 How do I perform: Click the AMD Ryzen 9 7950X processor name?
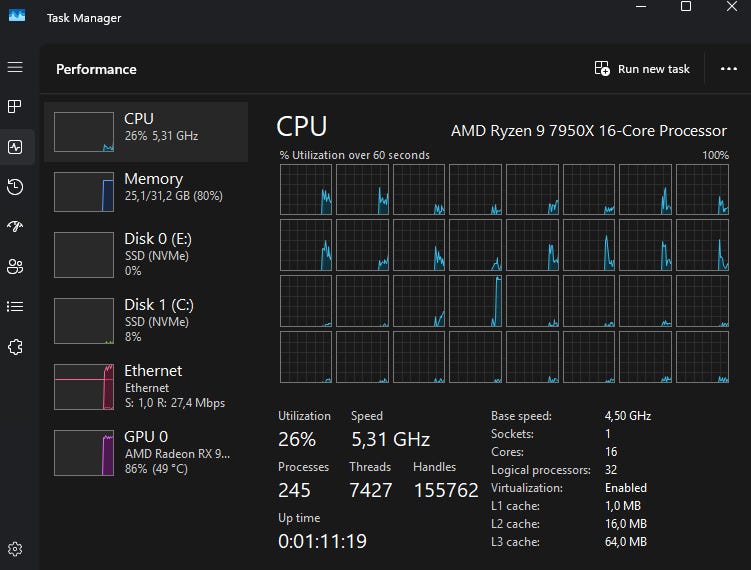click(588, 130)
